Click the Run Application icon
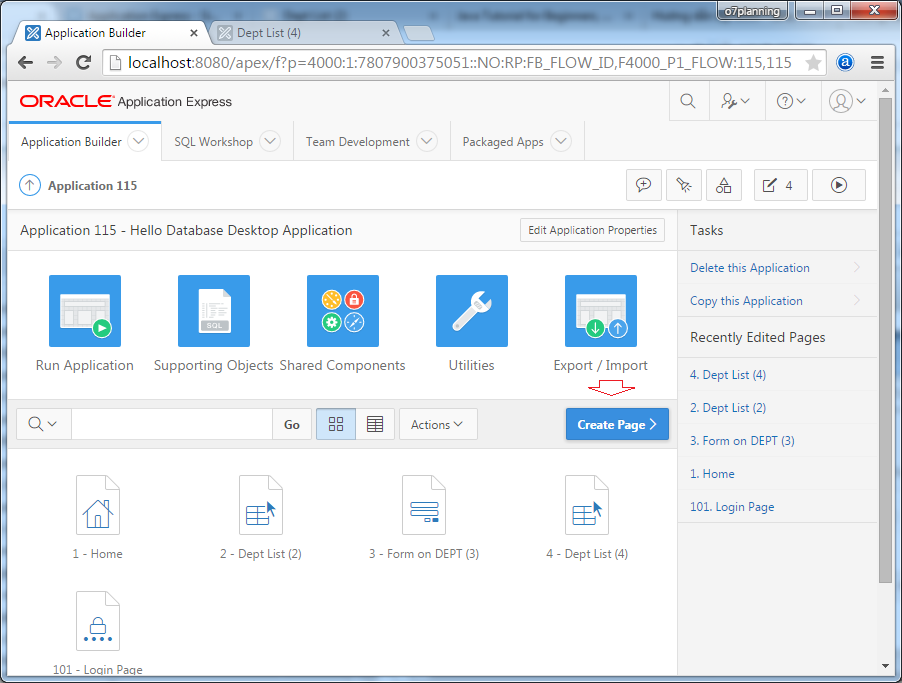The width and height of the screenshot is (902, 683). point(85,311)
